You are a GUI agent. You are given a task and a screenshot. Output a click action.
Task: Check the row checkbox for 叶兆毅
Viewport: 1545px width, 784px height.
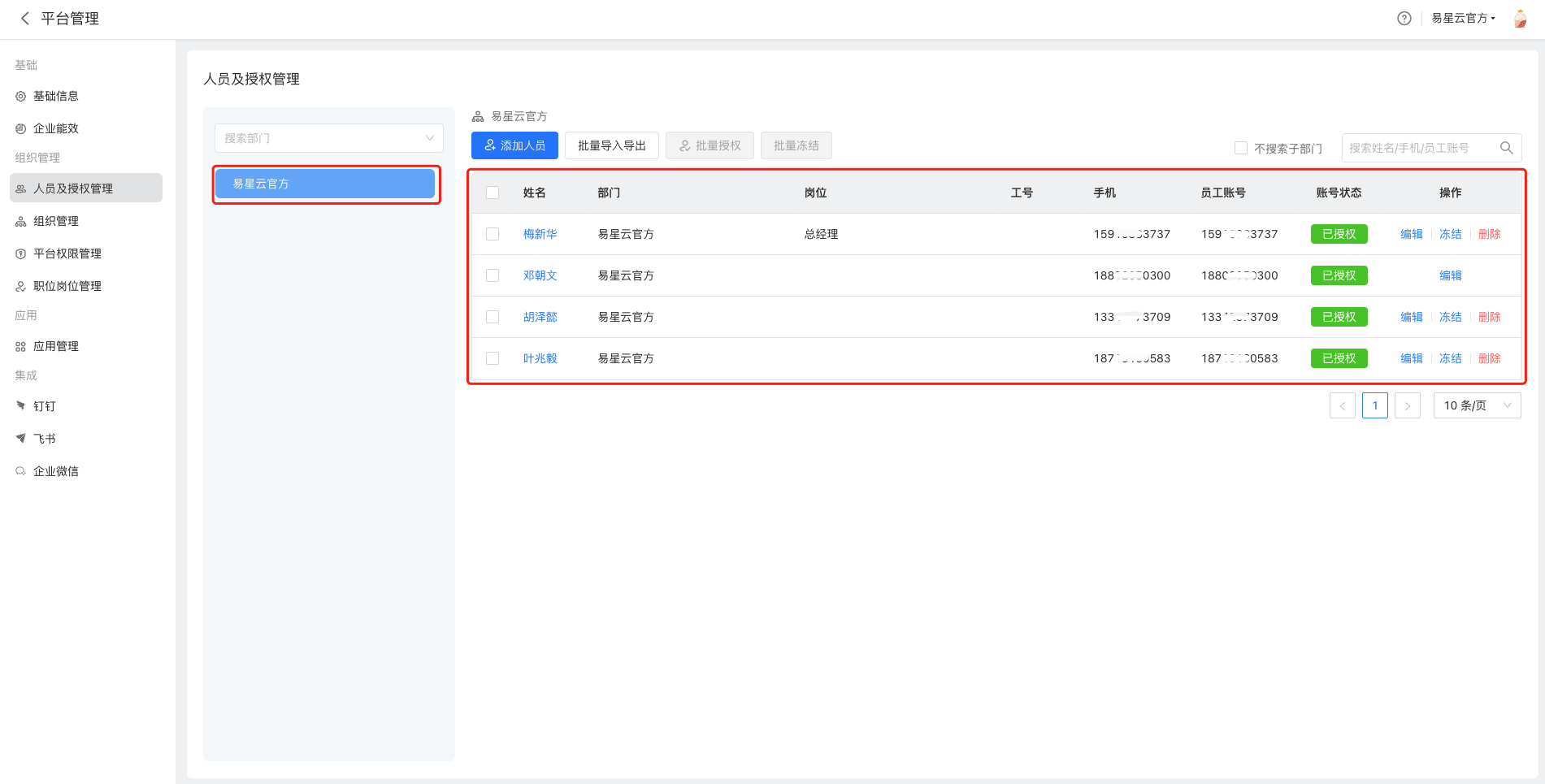click(x=493, y=358)
